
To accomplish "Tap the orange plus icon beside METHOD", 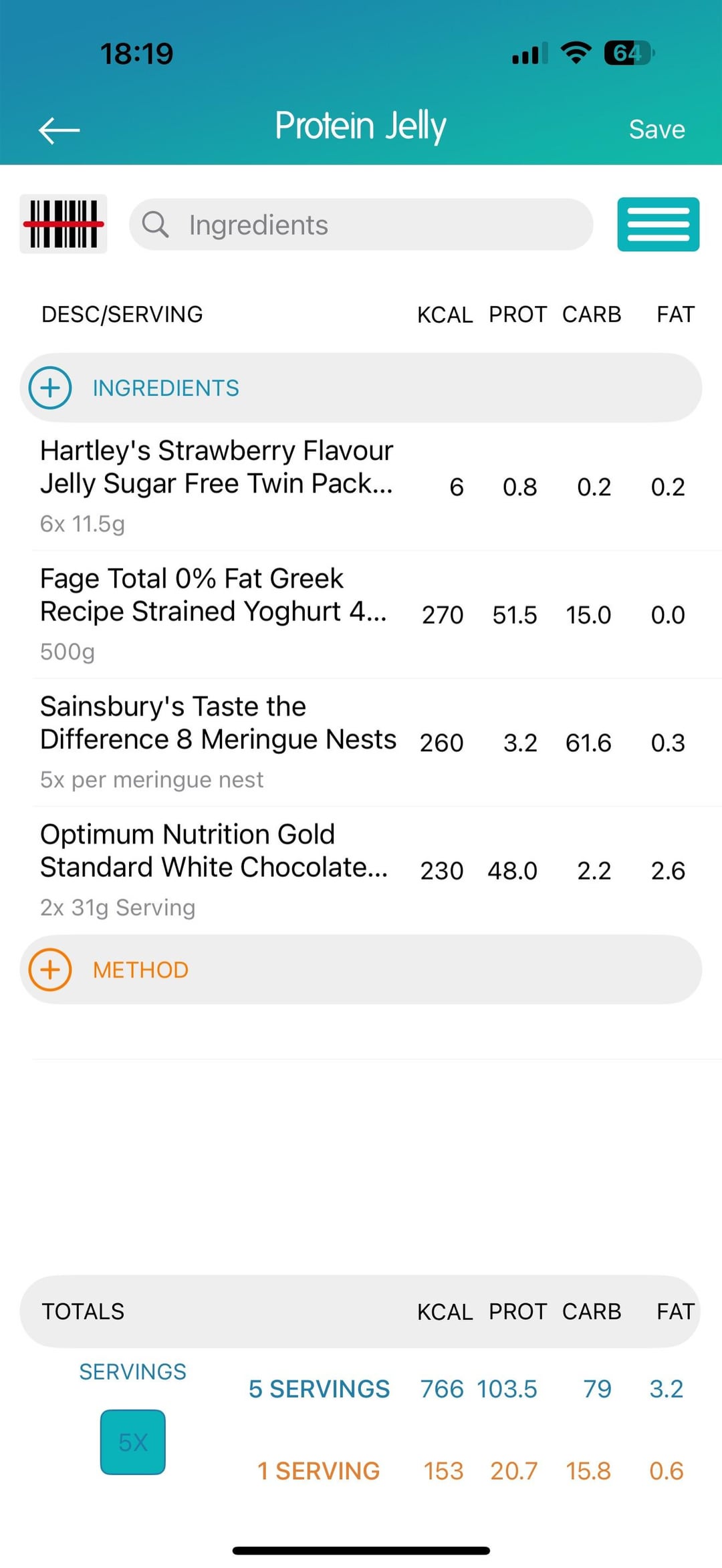I will (x=50, y=970).
